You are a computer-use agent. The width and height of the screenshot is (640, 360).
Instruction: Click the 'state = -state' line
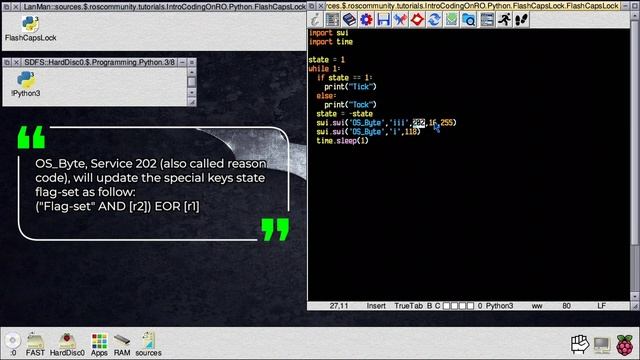coord(344,113)
